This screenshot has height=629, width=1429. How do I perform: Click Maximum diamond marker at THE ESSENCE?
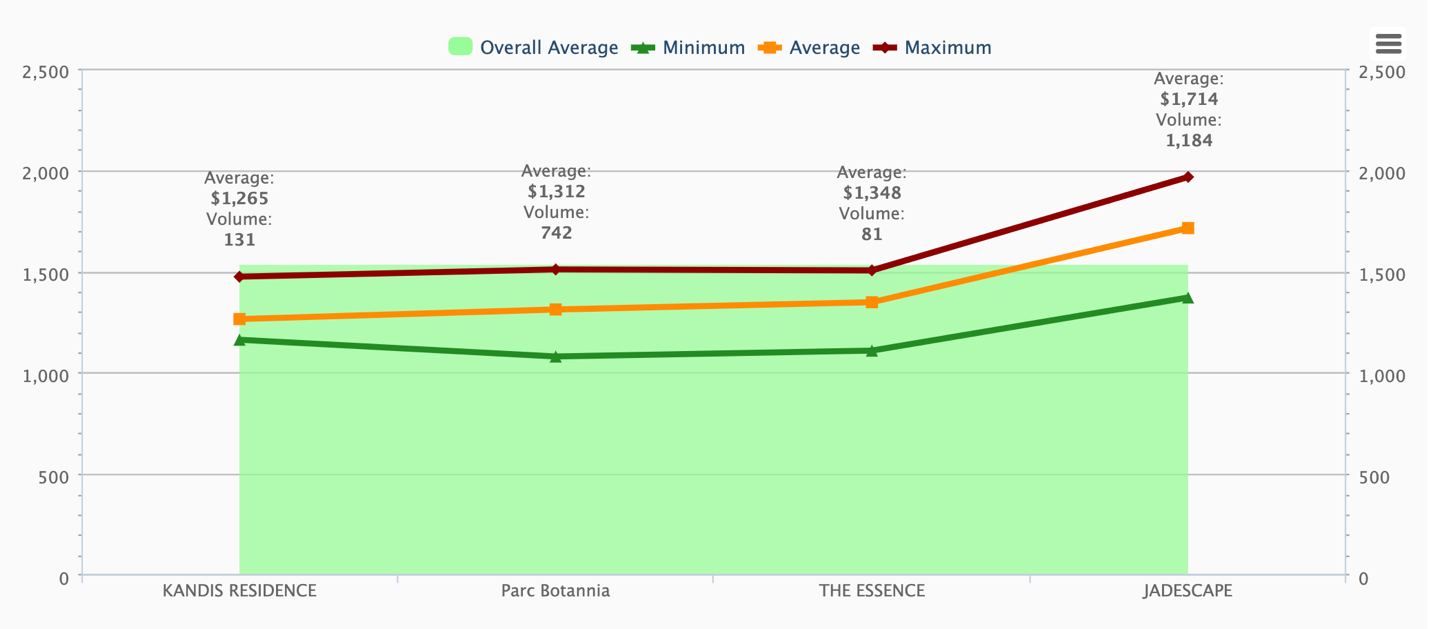872,270
